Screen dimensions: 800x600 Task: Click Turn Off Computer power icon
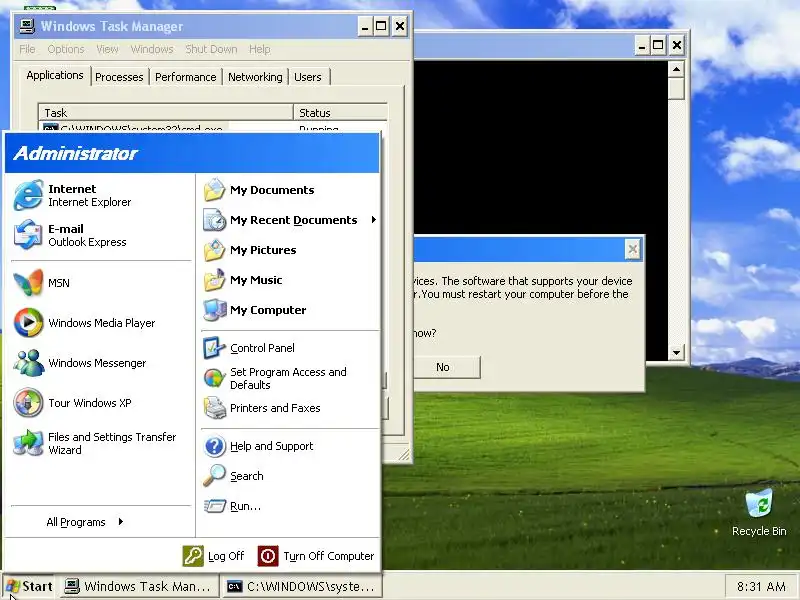[268, 556]
